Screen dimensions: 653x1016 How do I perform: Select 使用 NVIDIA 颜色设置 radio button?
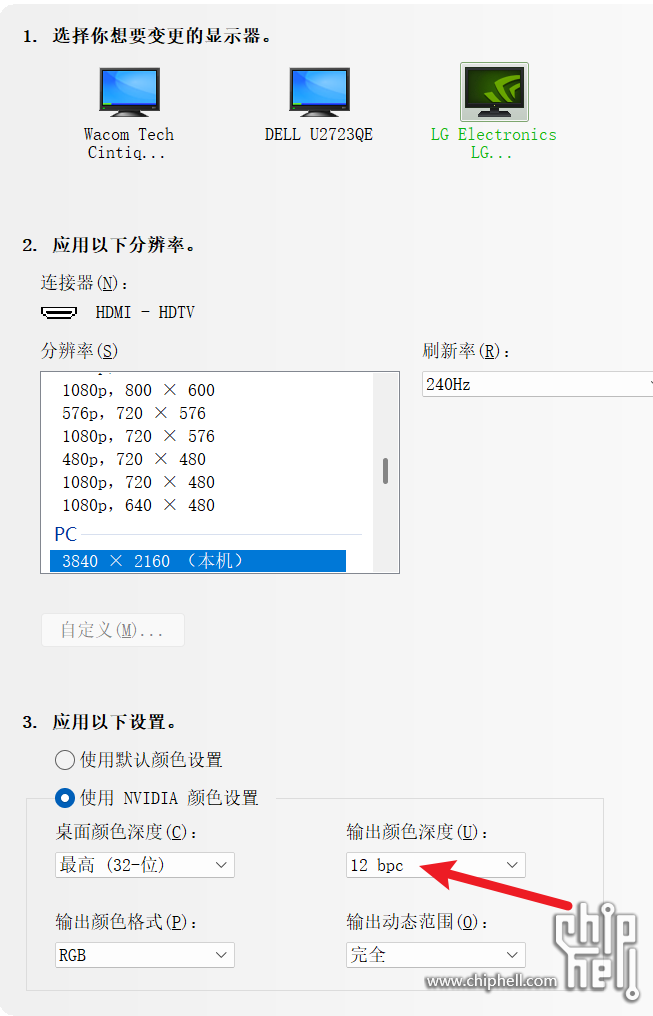65,798
